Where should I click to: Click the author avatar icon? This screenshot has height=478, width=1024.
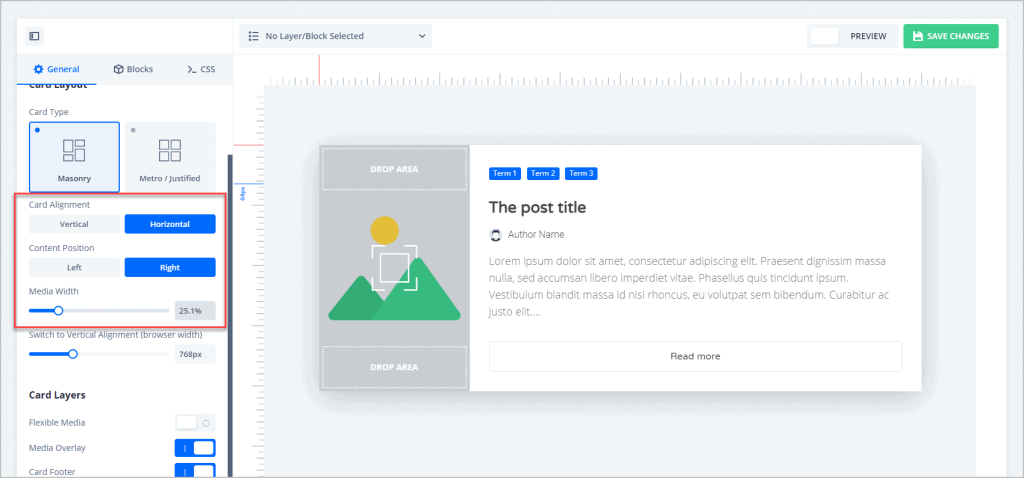pyautogui.click(x=495, y=234)
